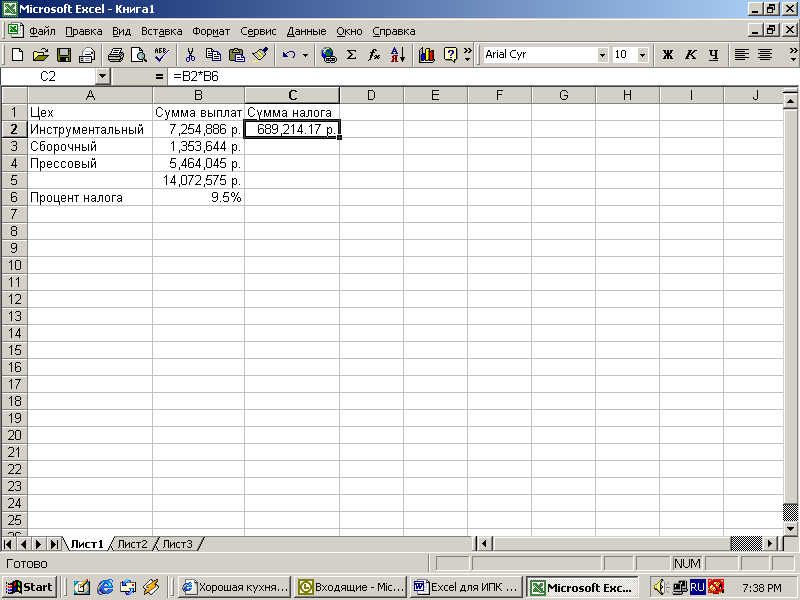The image size is (800, 600).
Task: Click the vertical scrollbar down arrow
Action: coord(790,529)
